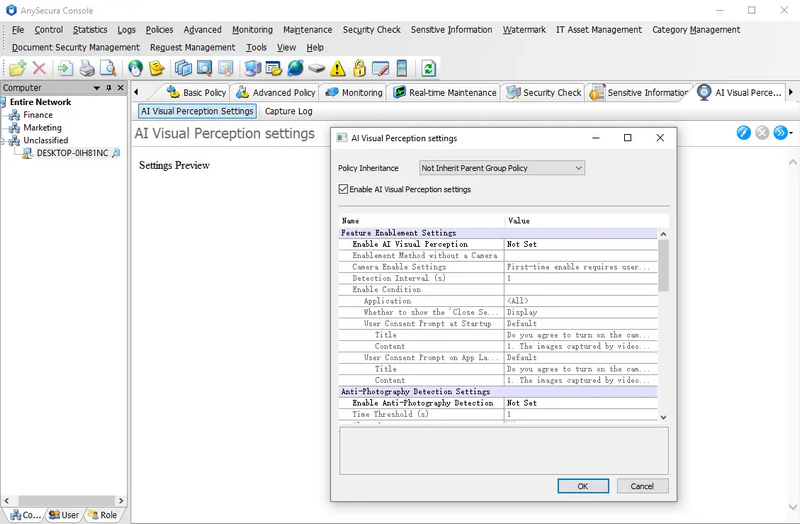The width and height of the screenshot is (800, 524).
Task: Open the Capture Log sub-tab
Action: coord(288,111)
